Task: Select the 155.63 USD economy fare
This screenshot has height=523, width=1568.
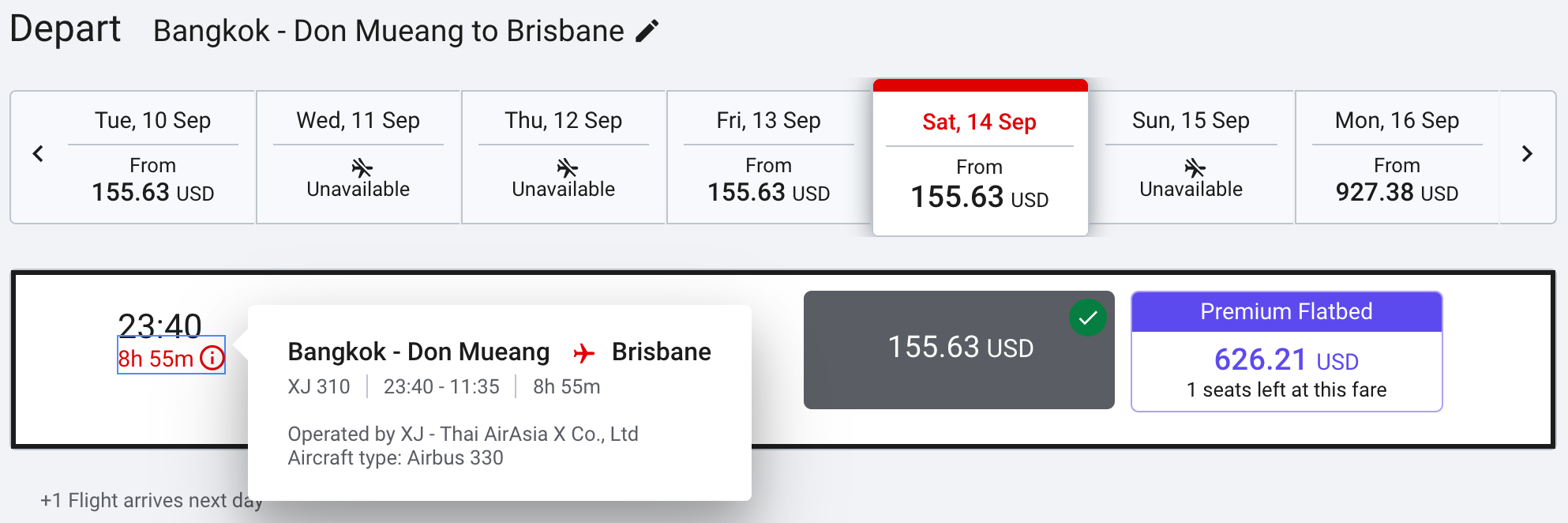Action: click(958, 348)
